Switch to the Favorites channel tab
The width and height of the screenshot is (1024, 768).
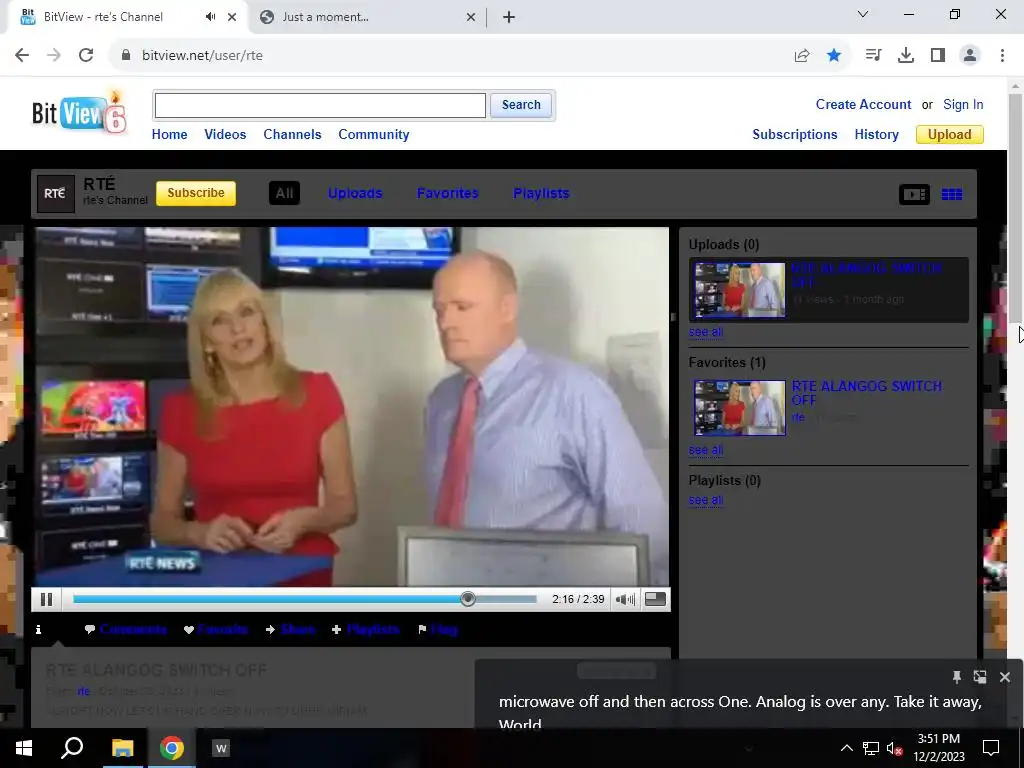coord(447,193)
